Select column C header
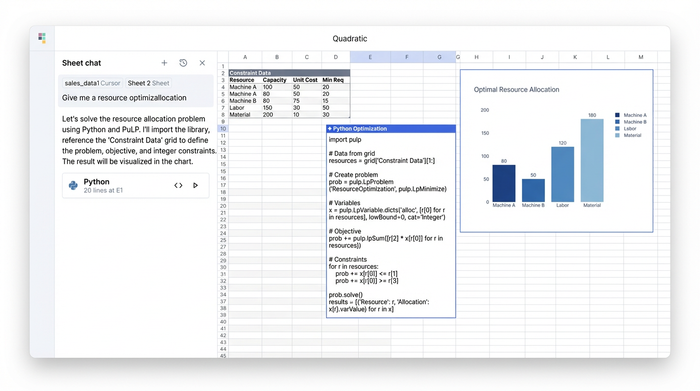This screenshot has height=391, width=700. [x=307, y=57]
